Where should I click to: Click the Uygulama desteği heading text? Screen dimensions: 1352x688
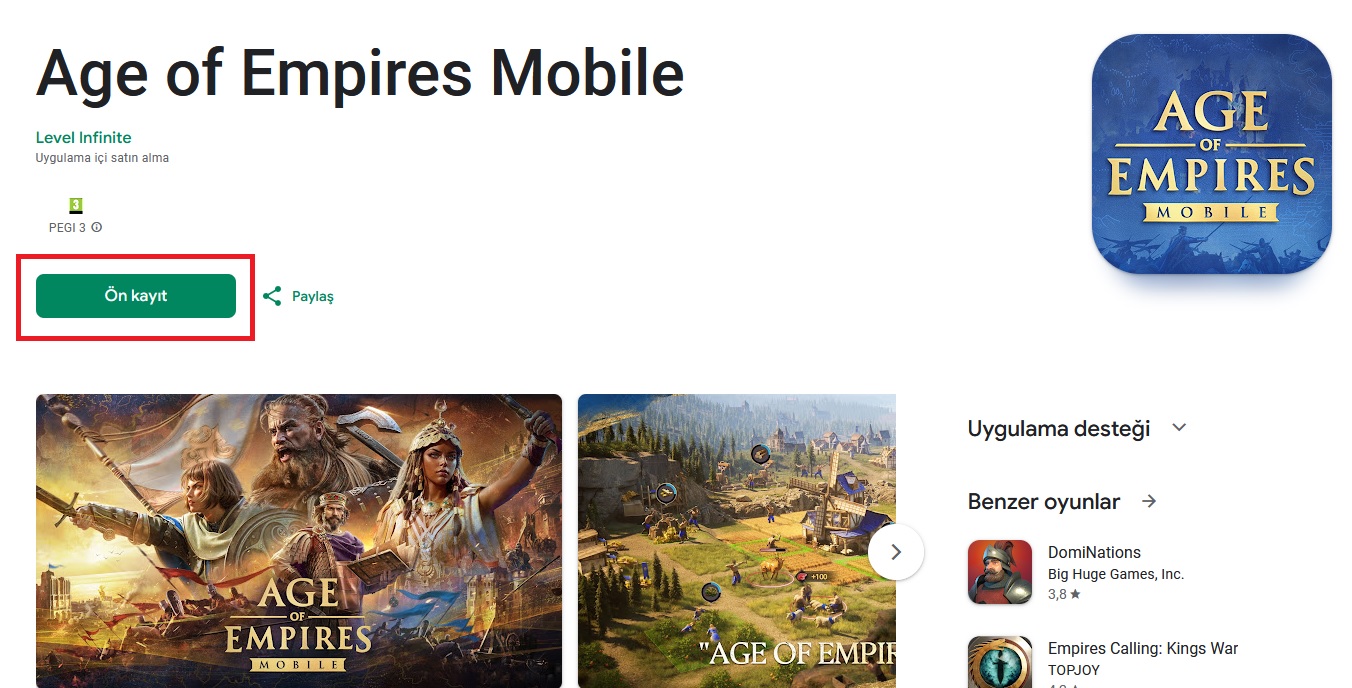(x=1059, y=429)
